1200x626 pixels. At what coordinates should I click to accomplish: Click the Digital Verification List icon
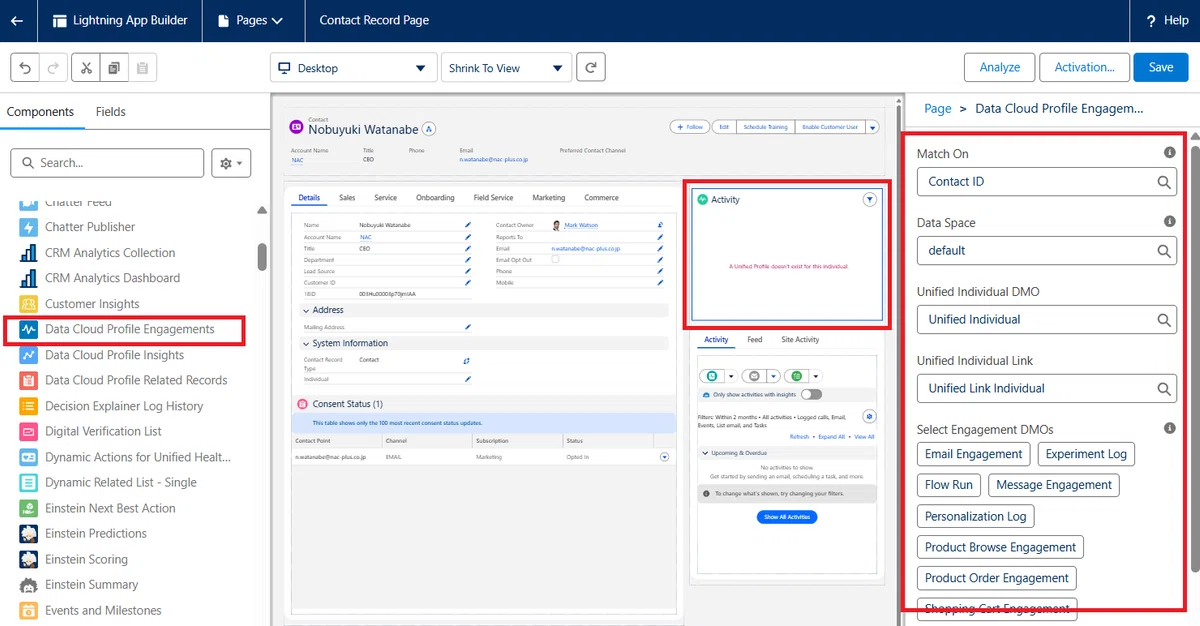pos(28,431)
